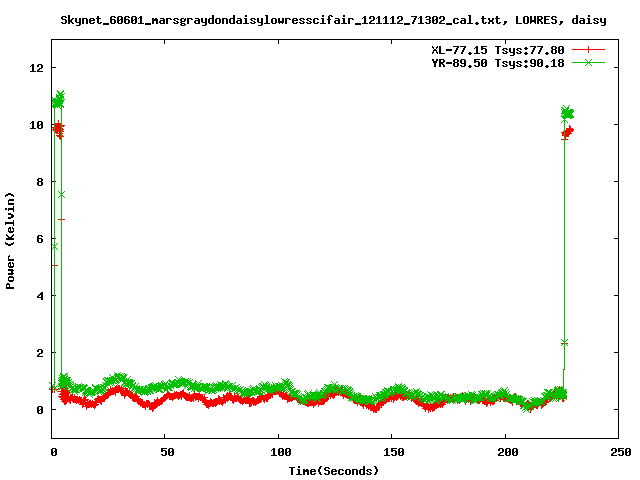
Task: Click the y-axis tick label 4
Action: click(x=40, y=296)
